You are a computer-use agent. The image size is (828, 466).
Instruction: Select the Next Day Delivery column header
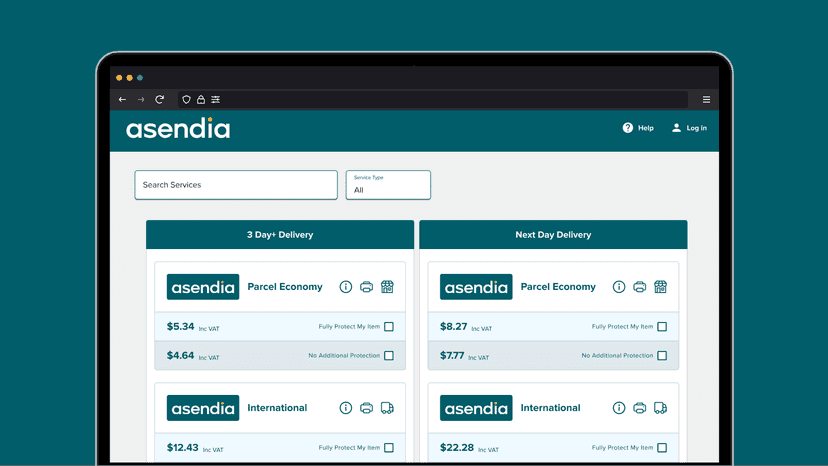553,235
